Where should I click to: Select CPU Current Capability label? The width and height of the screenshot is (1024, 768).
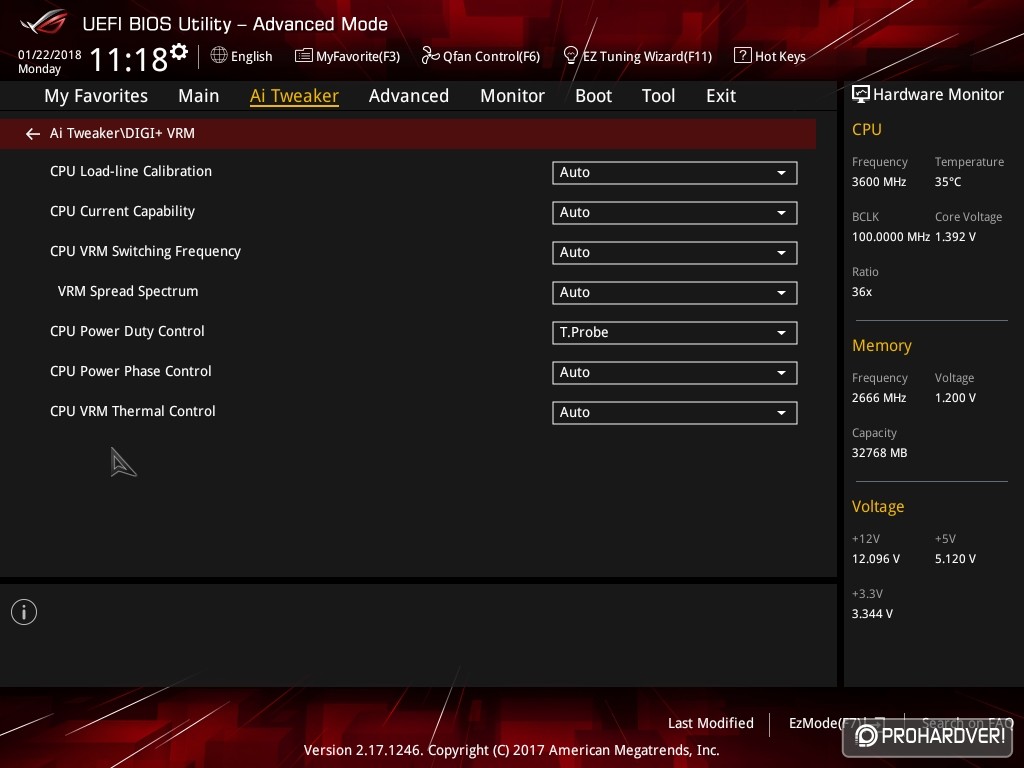(122, 212)
